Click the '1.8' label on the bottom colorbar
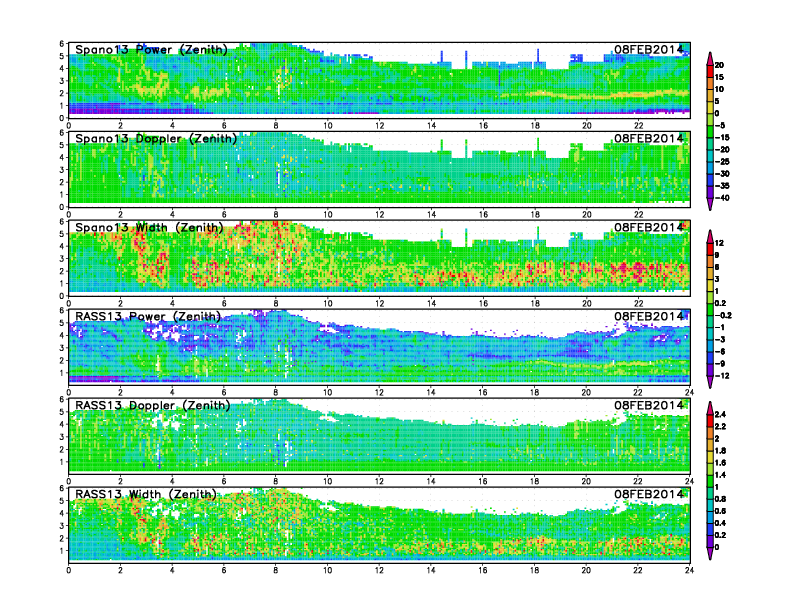Screen dimensions: 792x612 click(x=720, y=450)
